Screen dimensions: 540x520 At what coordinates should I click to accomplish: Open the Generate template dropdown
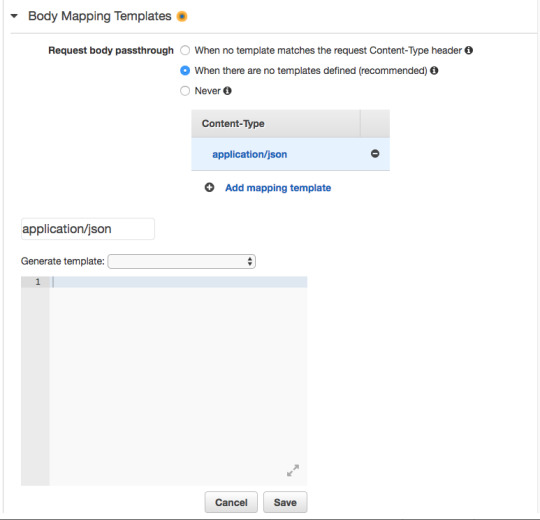click(x=181, y=261)
